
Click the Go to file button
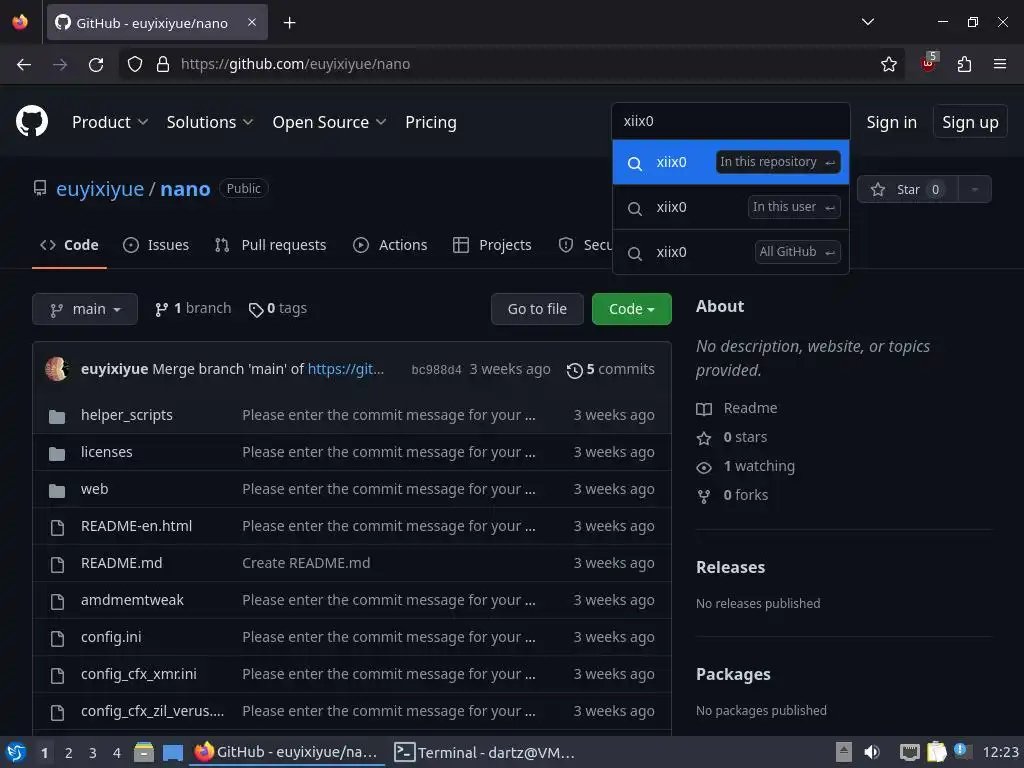[x=537, y=309]
